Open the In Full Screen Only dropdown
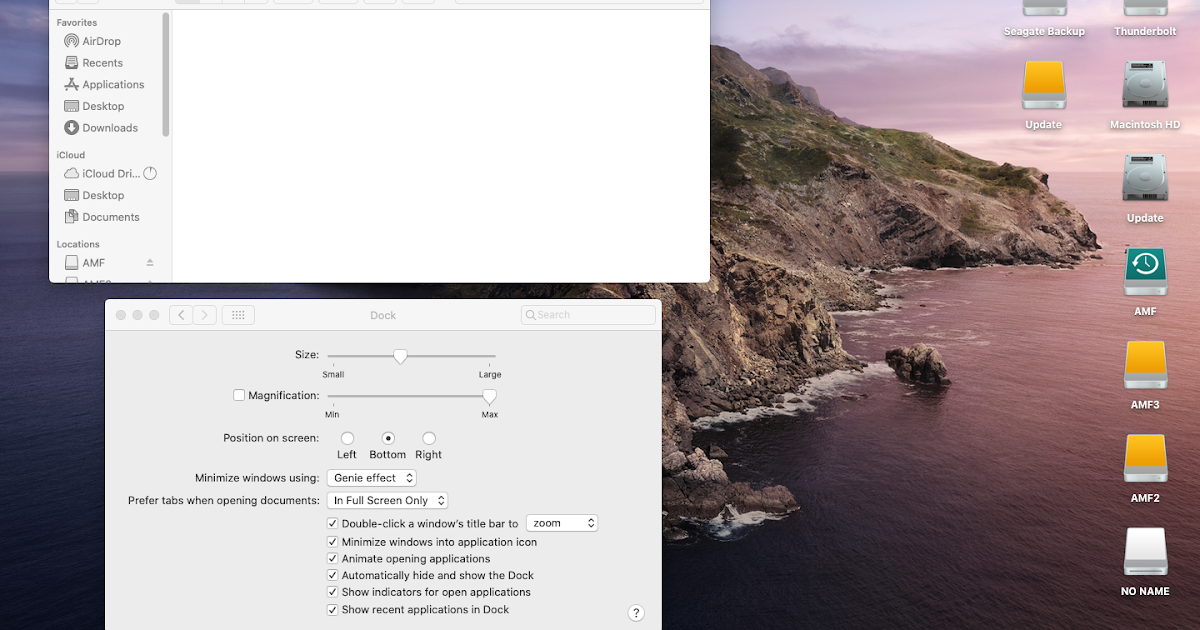This screenshot has width=1200, height=630. tap(387, 500)
